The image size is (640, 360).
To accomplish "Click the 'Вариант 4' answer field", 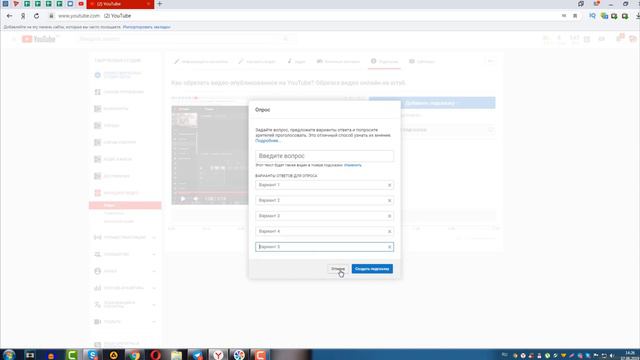I will point(324,231).
